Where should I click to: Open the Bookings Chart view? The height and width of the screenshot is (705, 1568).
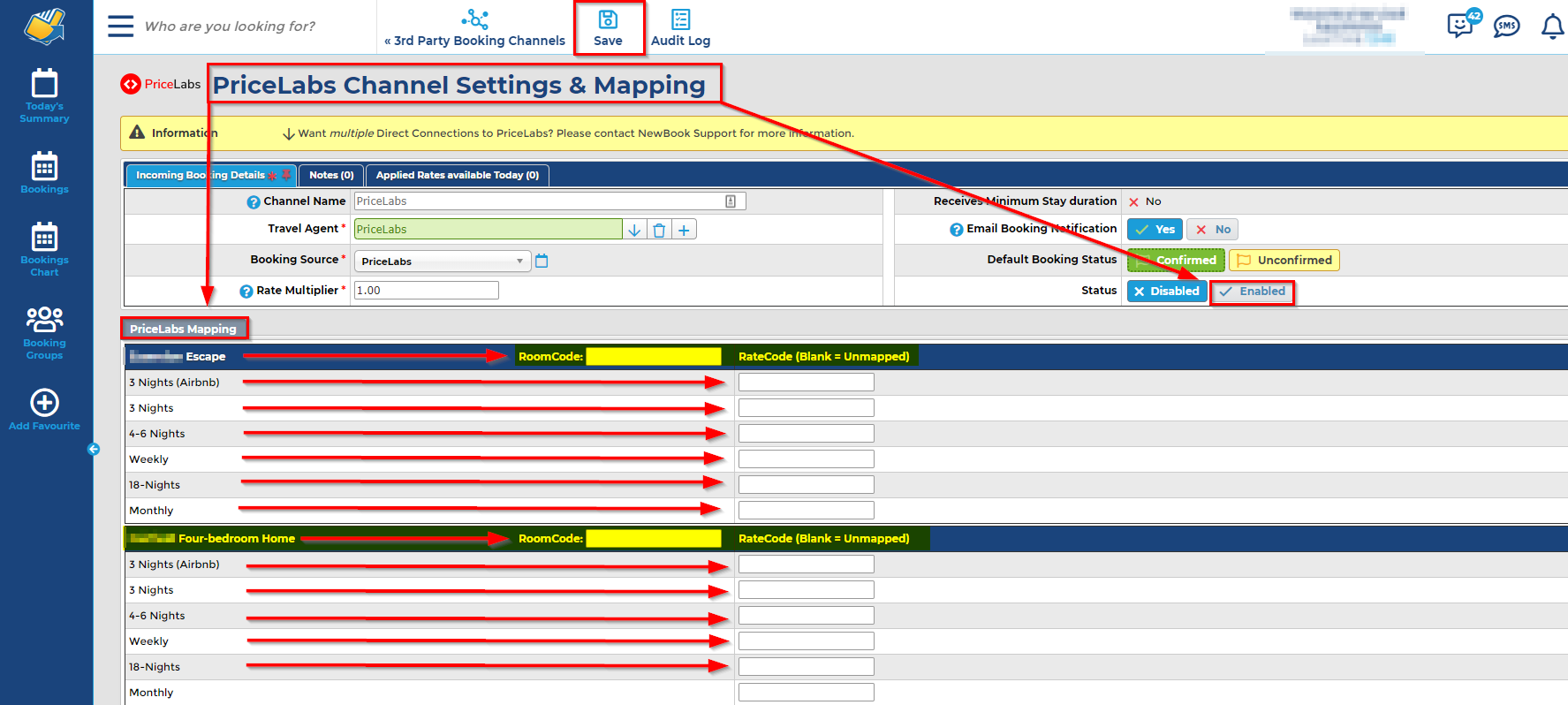point(44,249)
